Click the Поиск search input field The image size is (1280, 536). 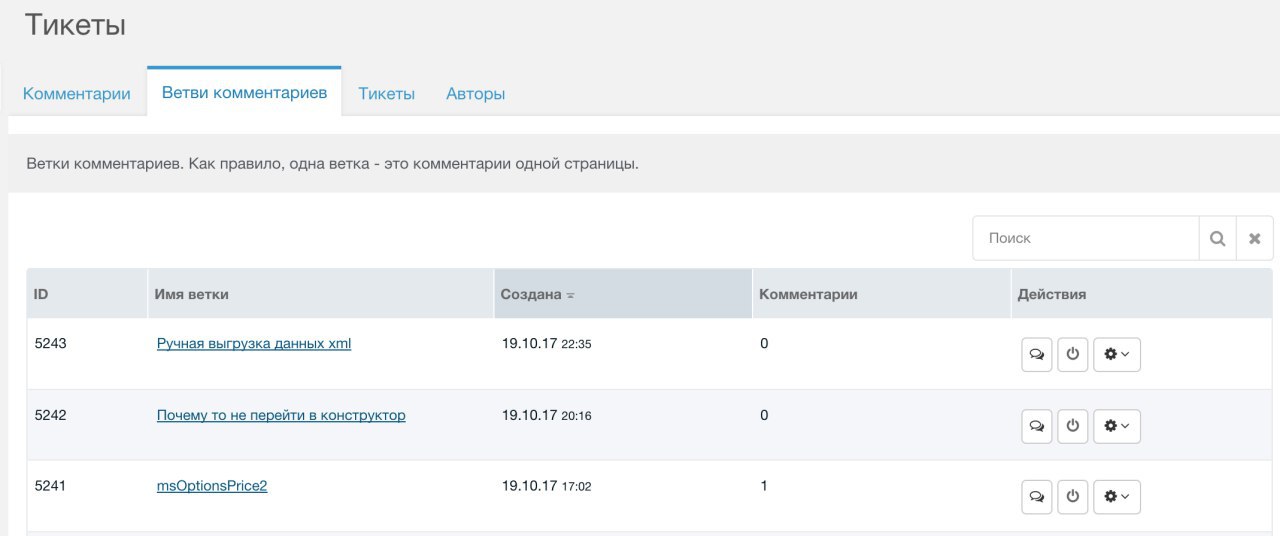point(1086,238)
